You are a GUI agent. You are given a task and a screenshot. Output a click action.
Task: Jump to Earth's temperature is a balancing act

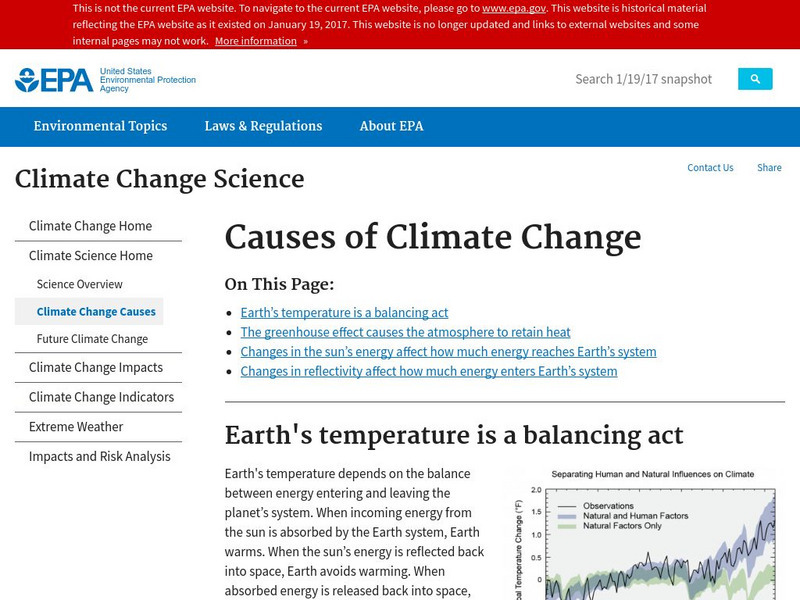point(344,313)
